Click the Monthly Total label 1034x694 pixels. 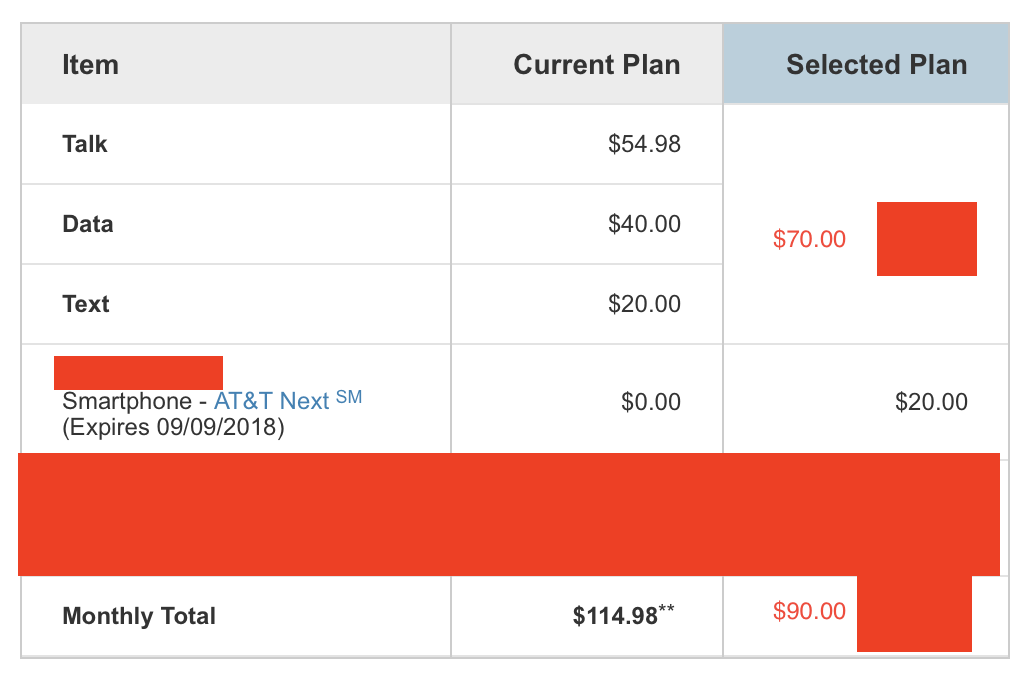click(139, 616)
